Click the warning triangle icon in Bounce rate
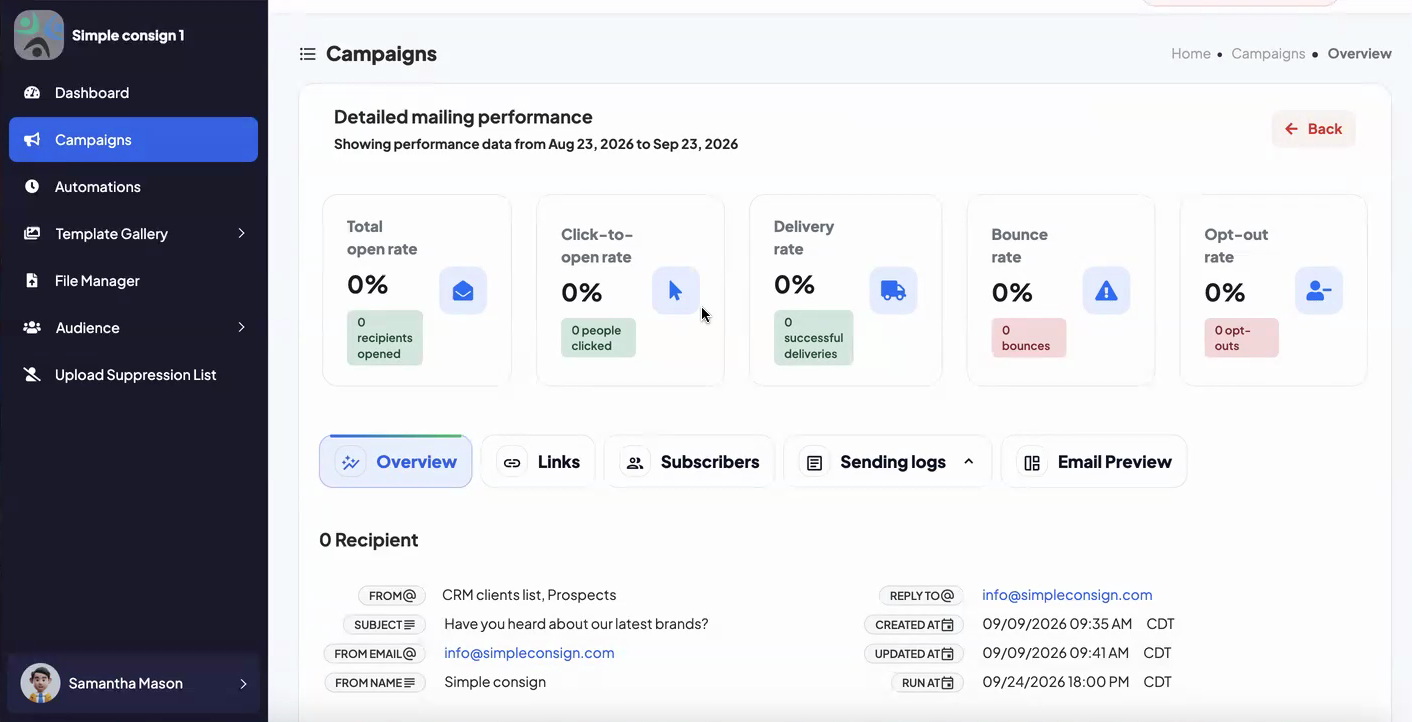 (1106, 291)
